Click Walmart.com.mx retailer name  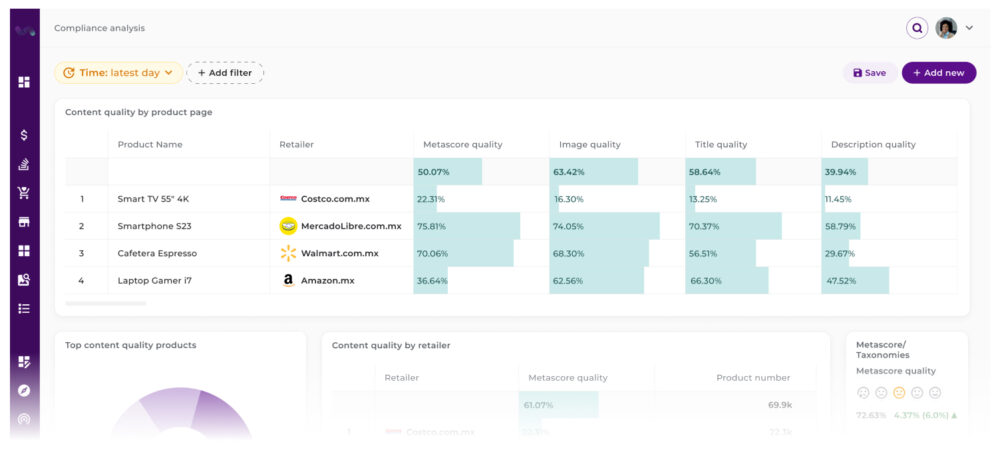(x=340, y=253)
